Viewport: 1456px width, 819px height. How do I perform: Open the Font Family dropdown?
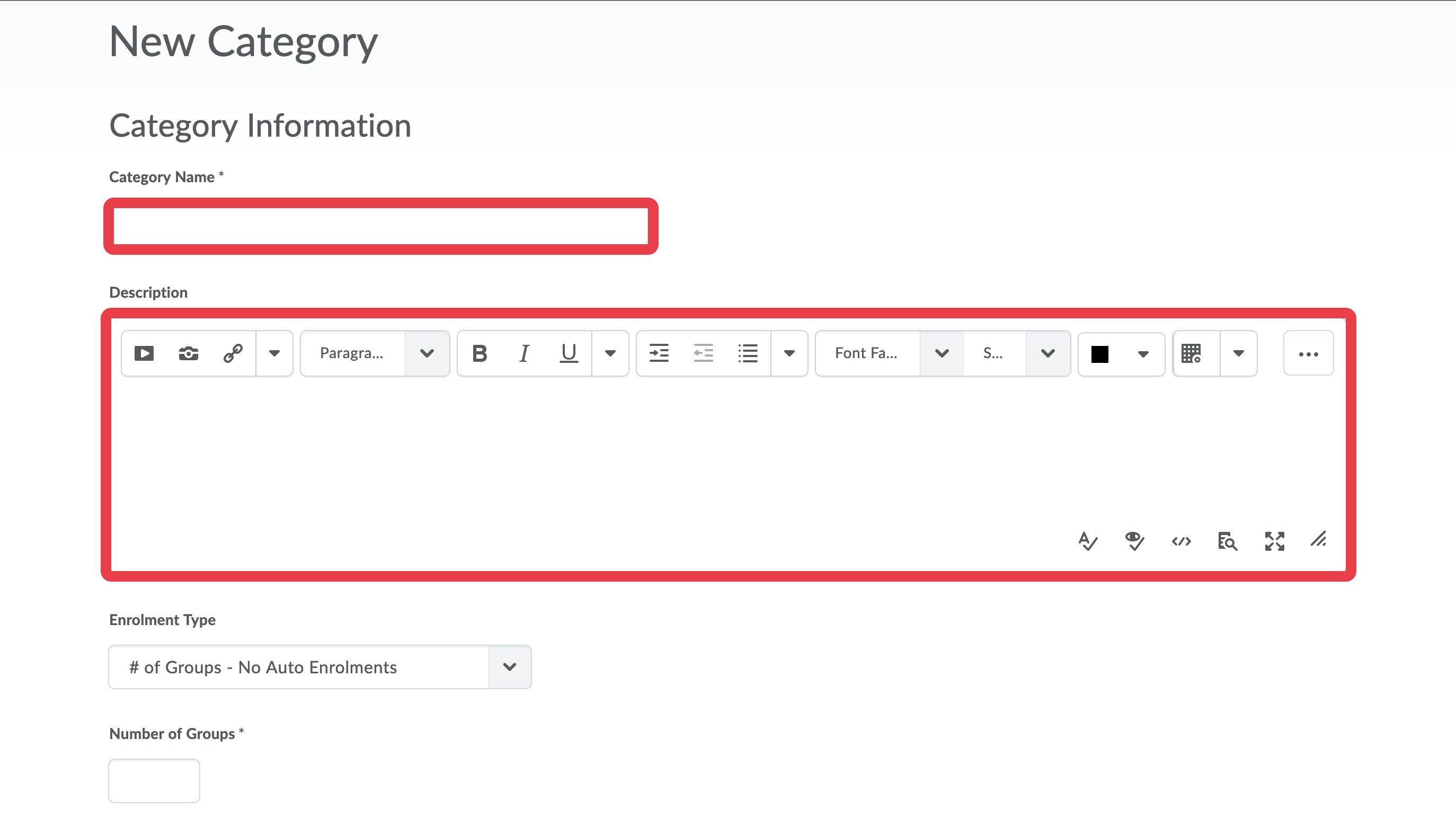(x=889, y=353)
